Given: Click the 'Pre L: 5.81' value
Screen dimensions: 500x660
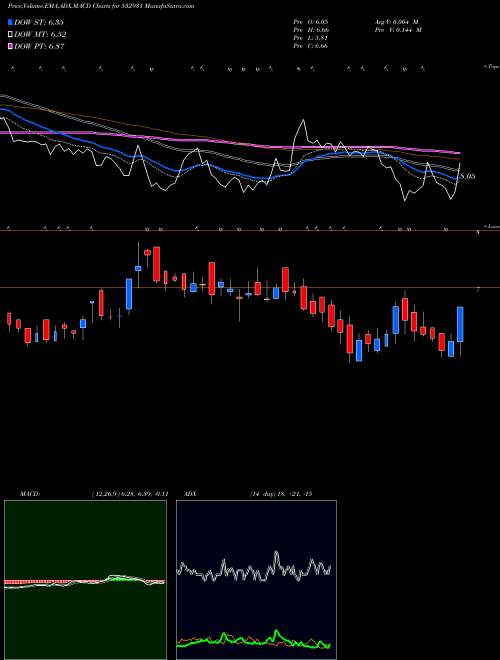Looking at the screenshot, I should [x=311, y=38].
